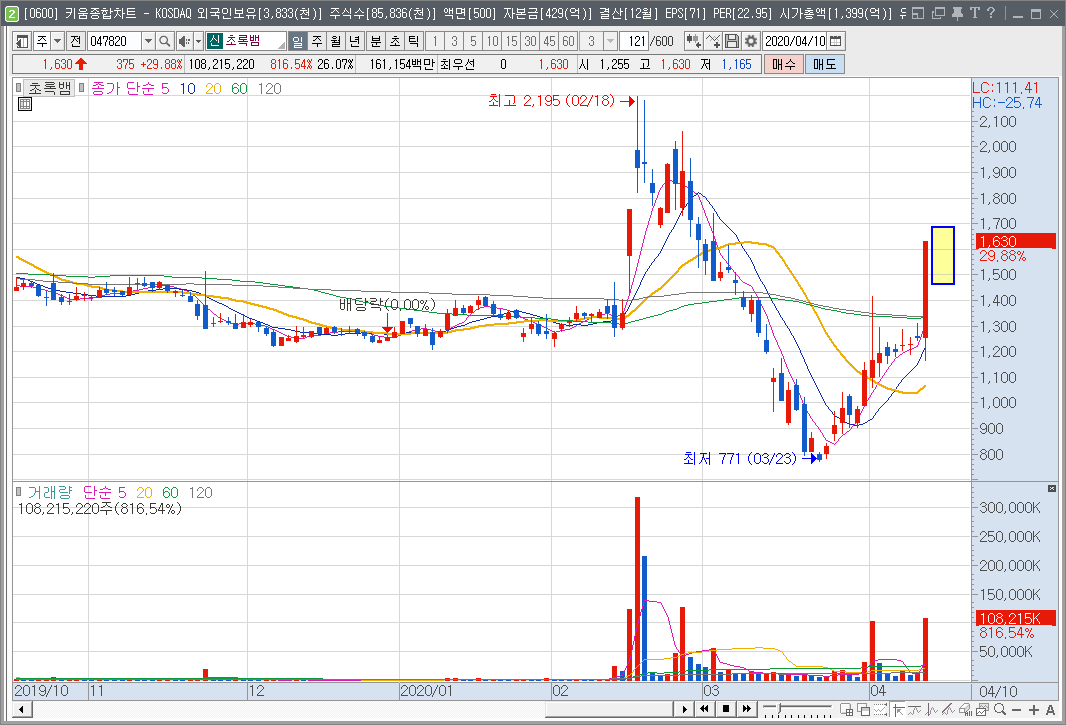Toggle the 초록뱀 price series marker
This screenshot has width=1066, height=725.
18,88
